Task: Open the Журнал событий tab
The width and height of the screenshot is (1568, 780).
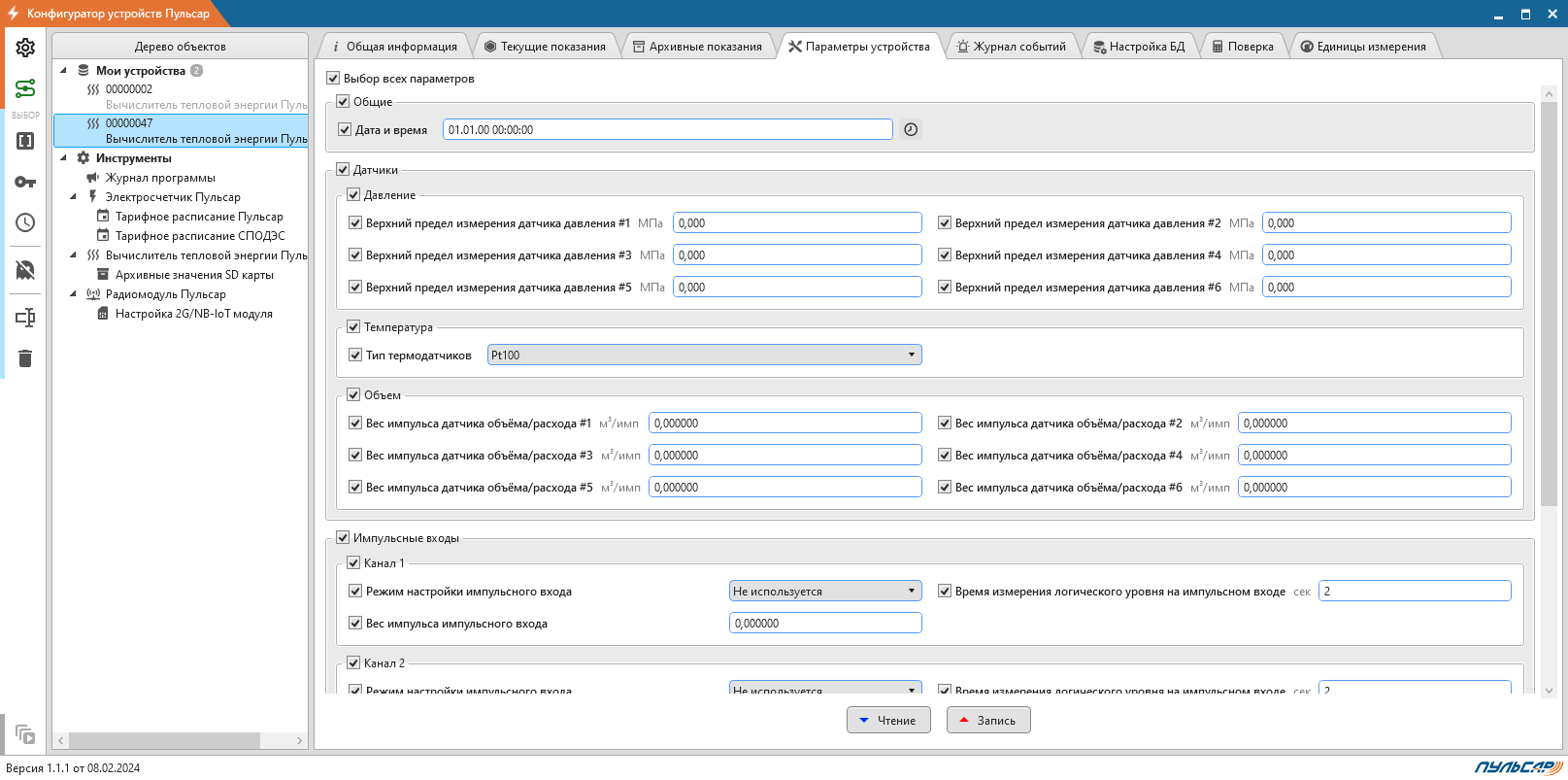Action: (x=1012, y=47)
